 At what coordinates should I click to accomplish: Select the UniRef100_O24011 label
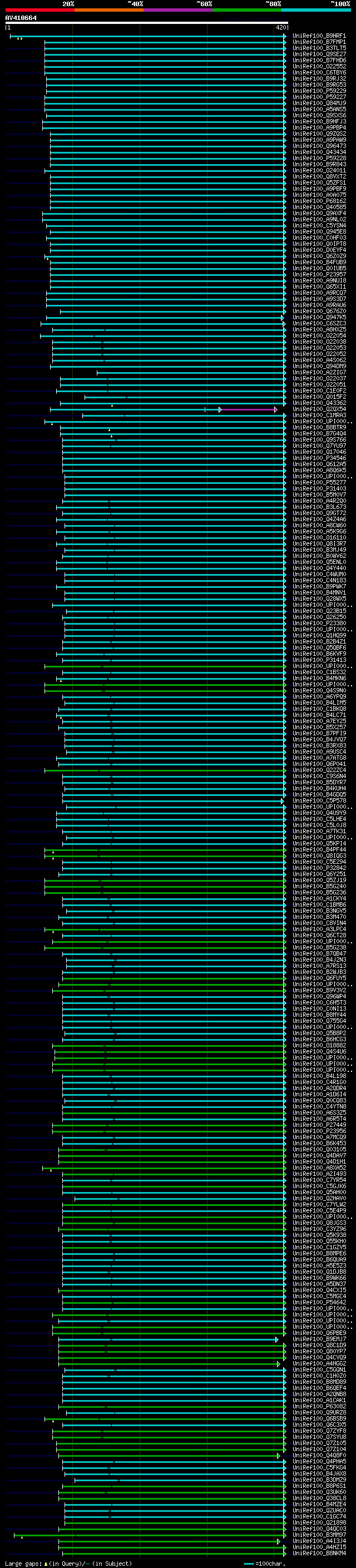319,170
